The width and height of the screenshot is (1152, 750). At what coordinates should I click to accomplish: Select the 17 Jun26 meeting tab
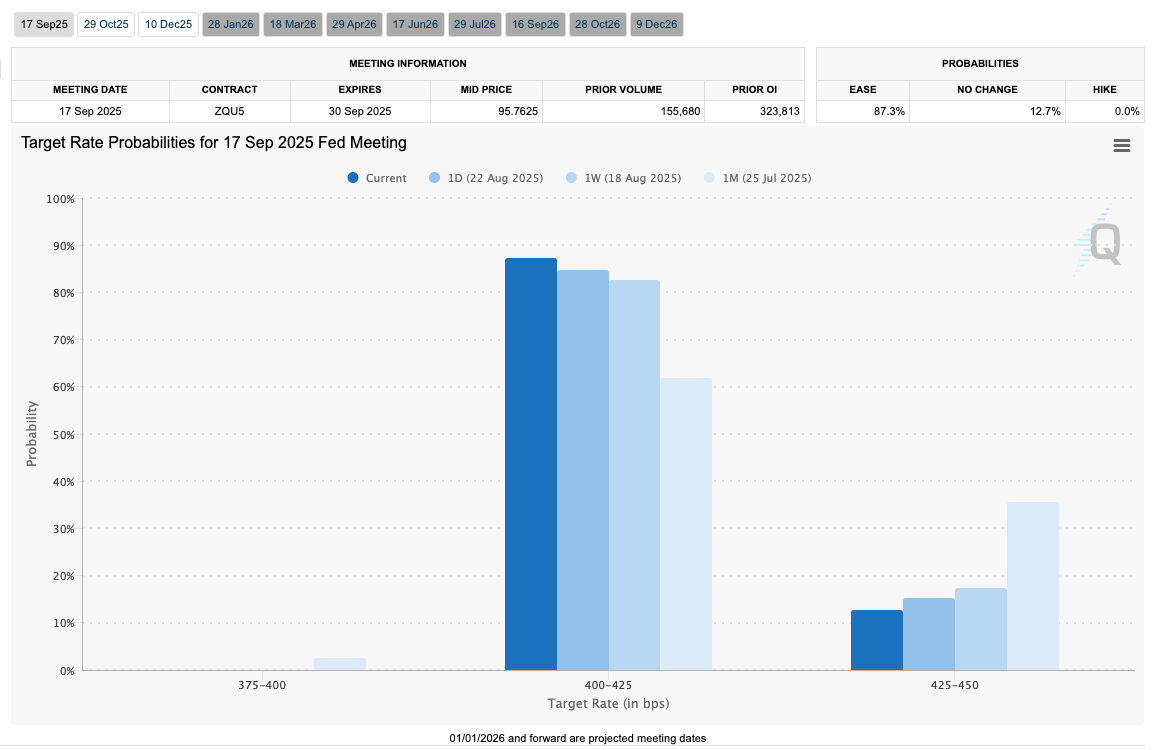pyautogui.click(x=414, y=24)
